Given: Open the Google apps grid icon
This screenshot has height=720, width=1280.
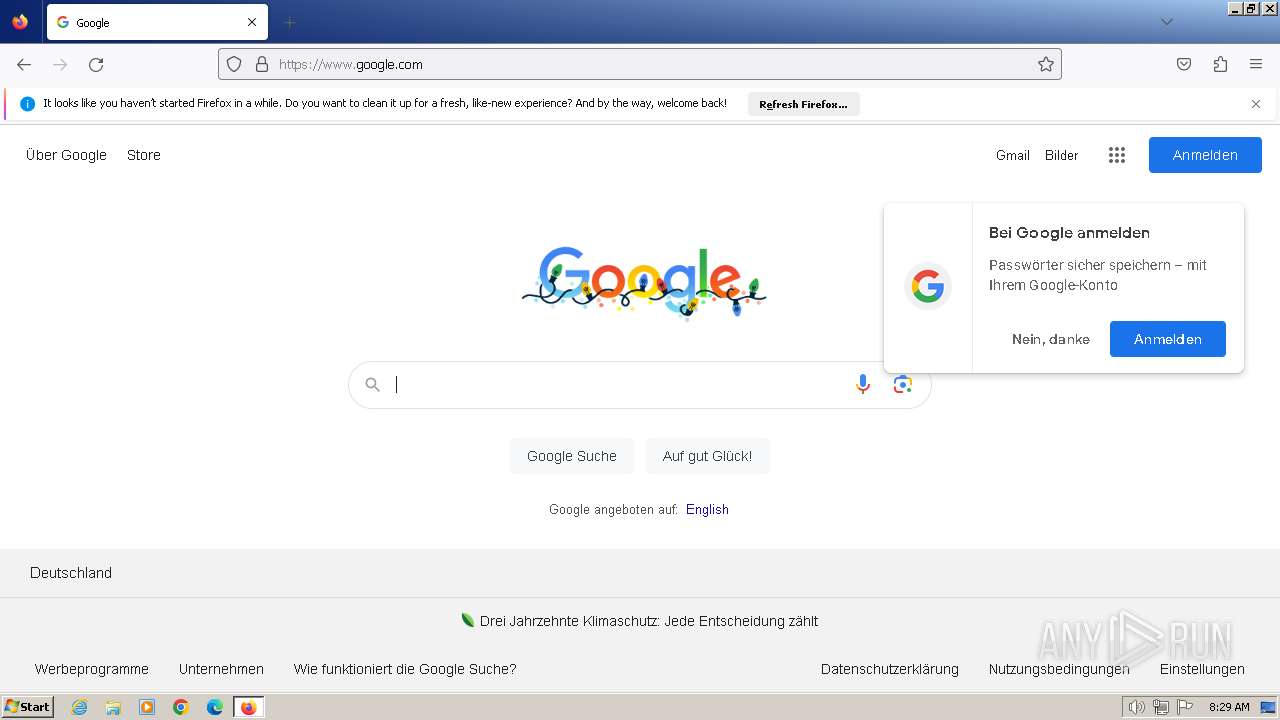Looking at the screenshot, I should coord(1117,155).
